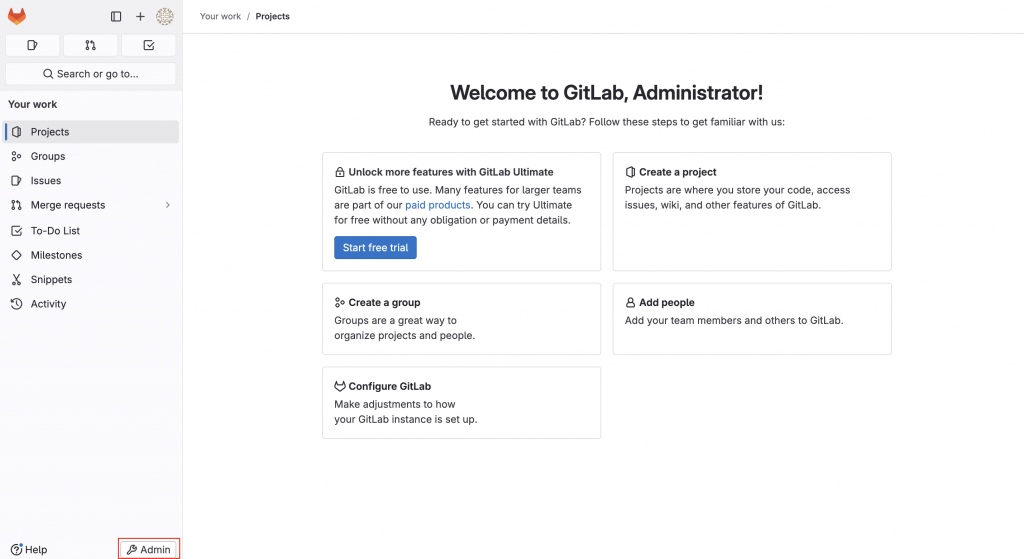The image size is (1024, 559).
Task: Open Activity from the sidebar
Action: (x=91, y=304)
